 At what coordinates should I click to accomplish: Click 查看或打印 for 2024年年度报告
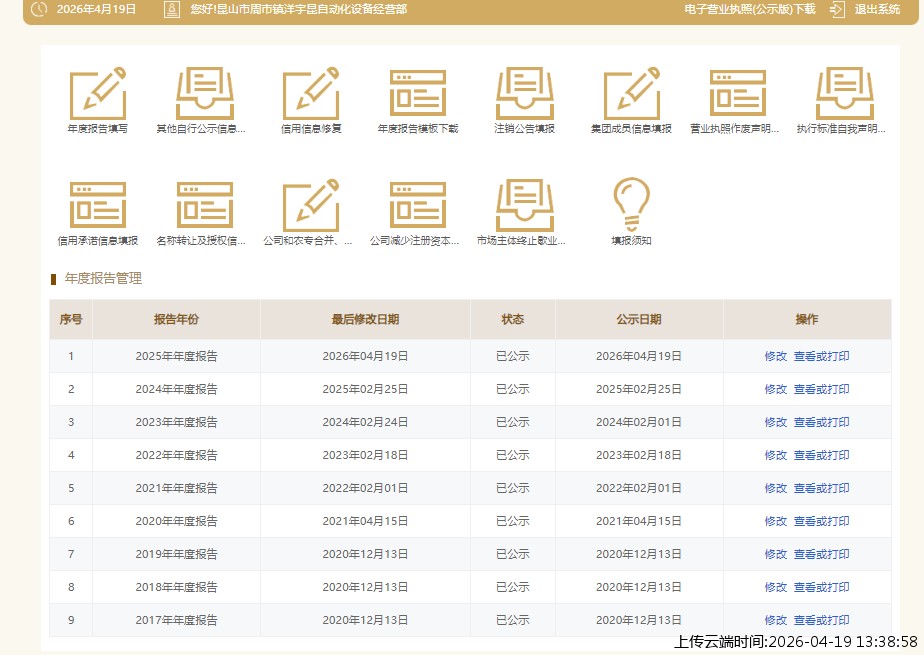821,389
